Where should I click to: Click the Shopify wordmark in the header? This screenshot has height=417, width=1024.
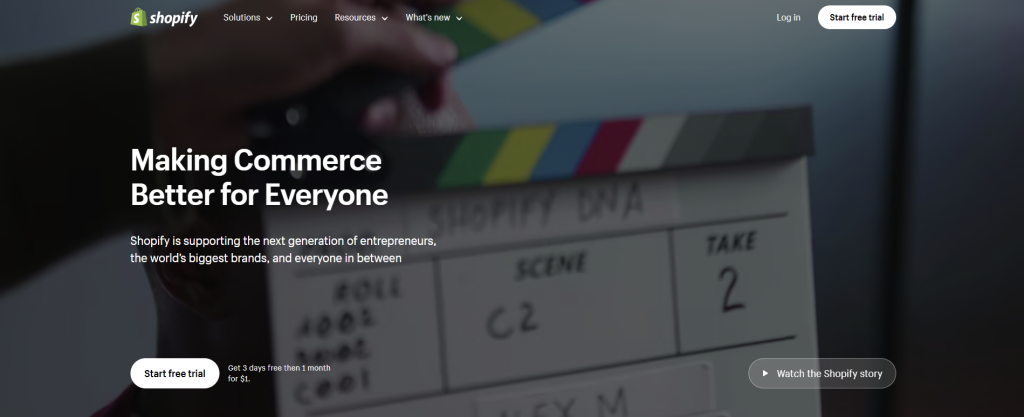(x=175, y=18)
